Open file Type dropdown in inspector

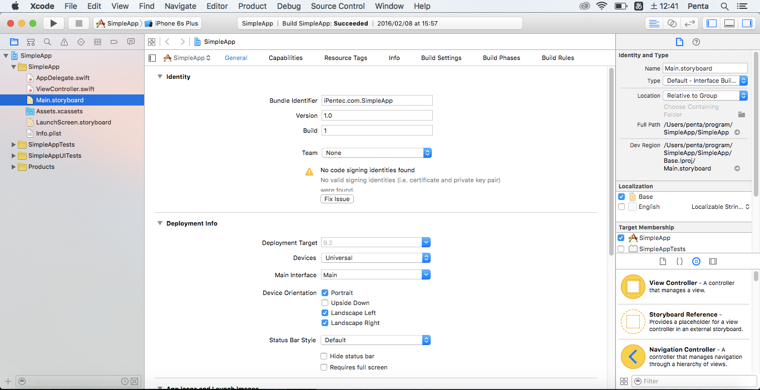(x=705, y=81)
